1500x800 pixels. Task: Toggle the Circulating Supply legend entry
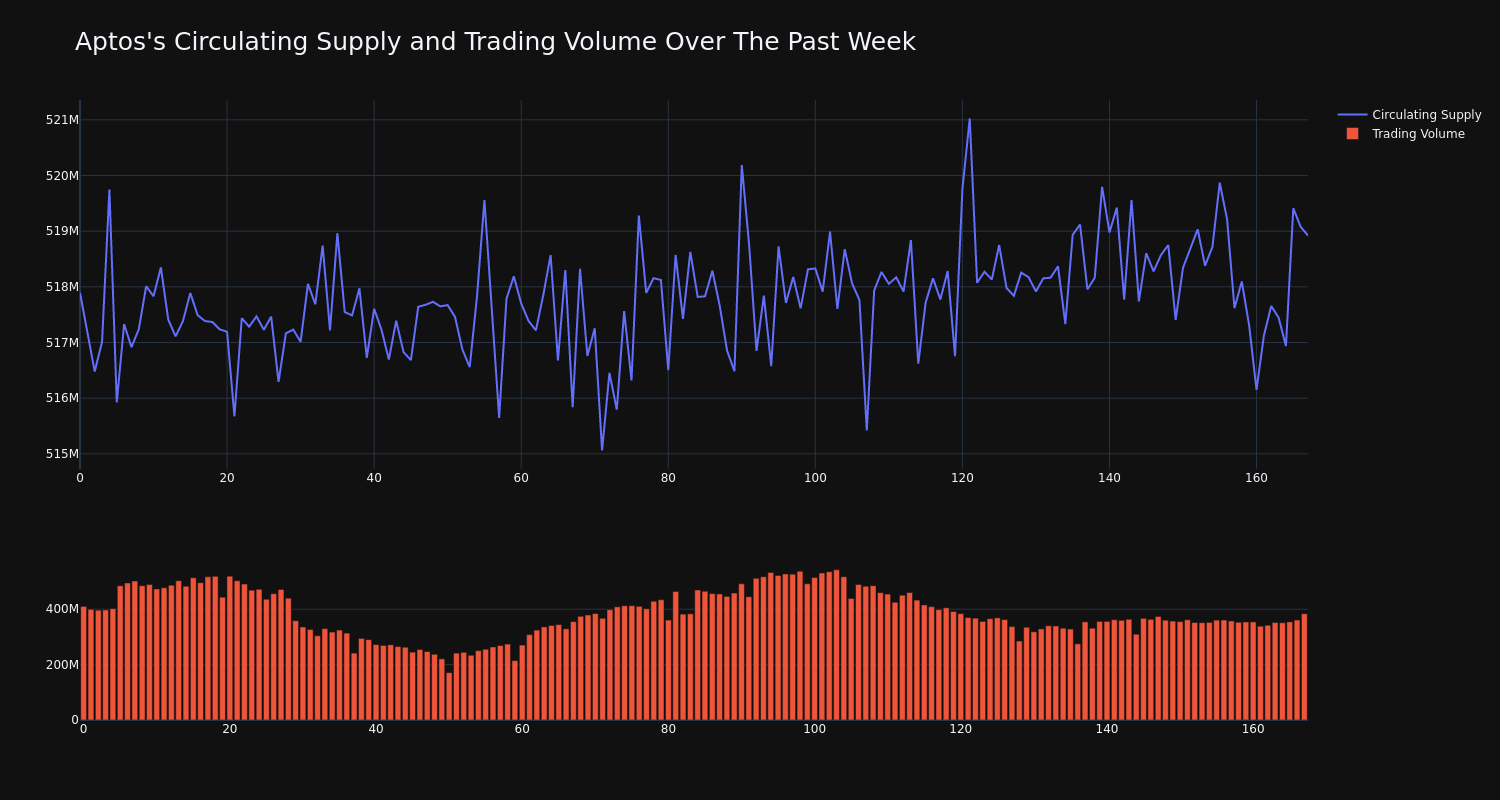point(1409,115)
